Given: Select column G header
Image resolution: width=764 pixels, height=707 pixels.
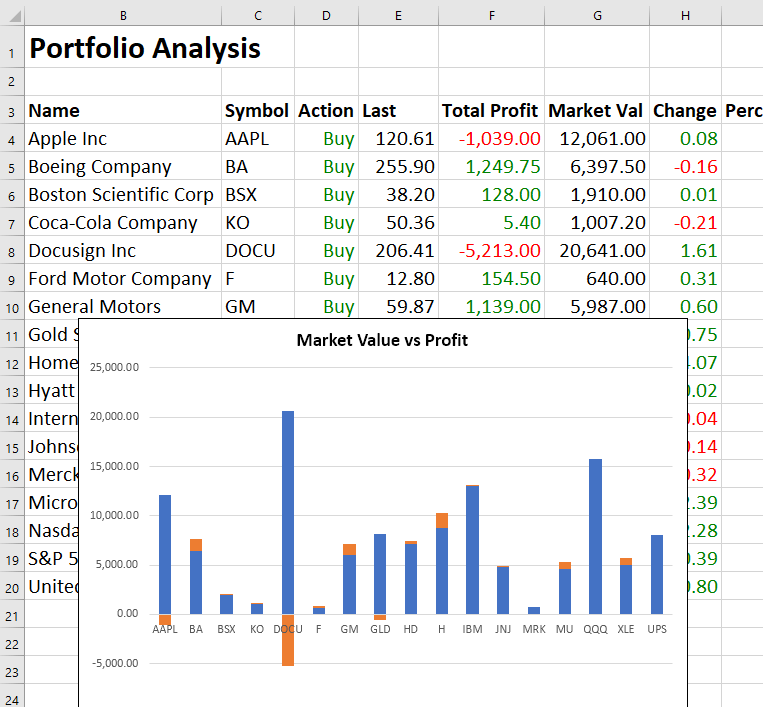Looking at the screenshot, I should 597,15.
